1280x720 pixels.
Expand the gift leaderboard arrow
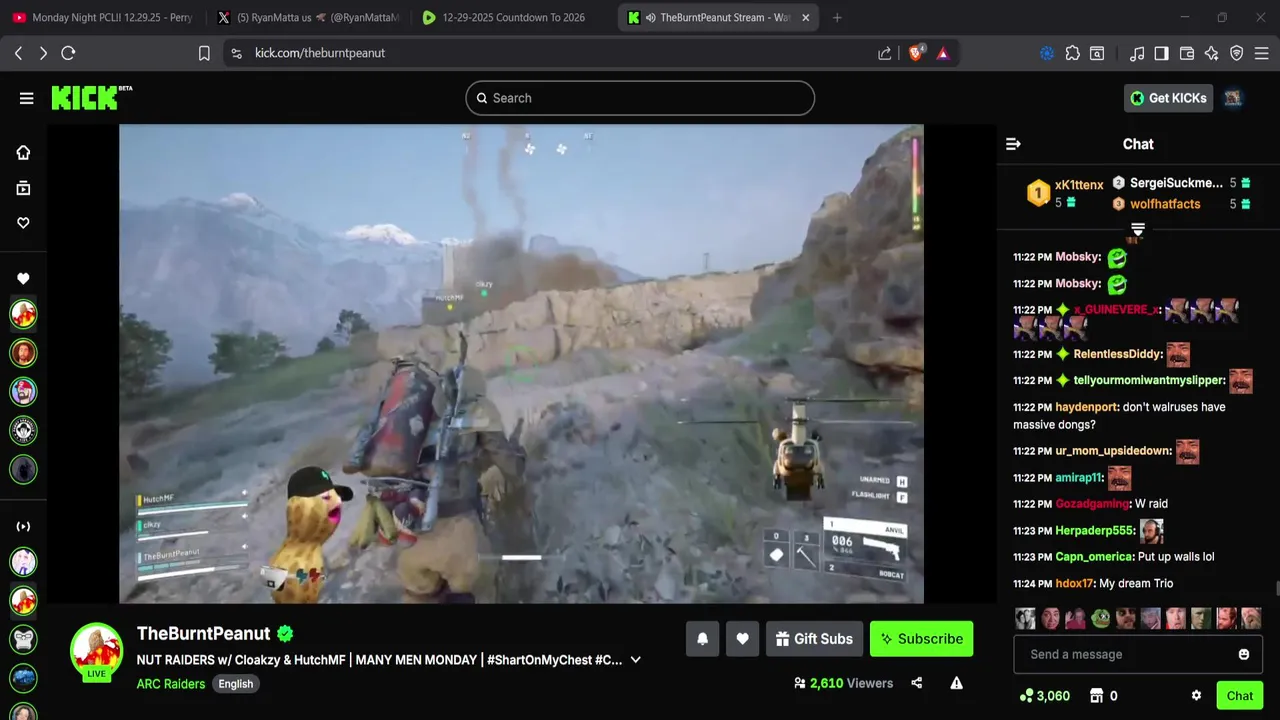[1137, 230]
